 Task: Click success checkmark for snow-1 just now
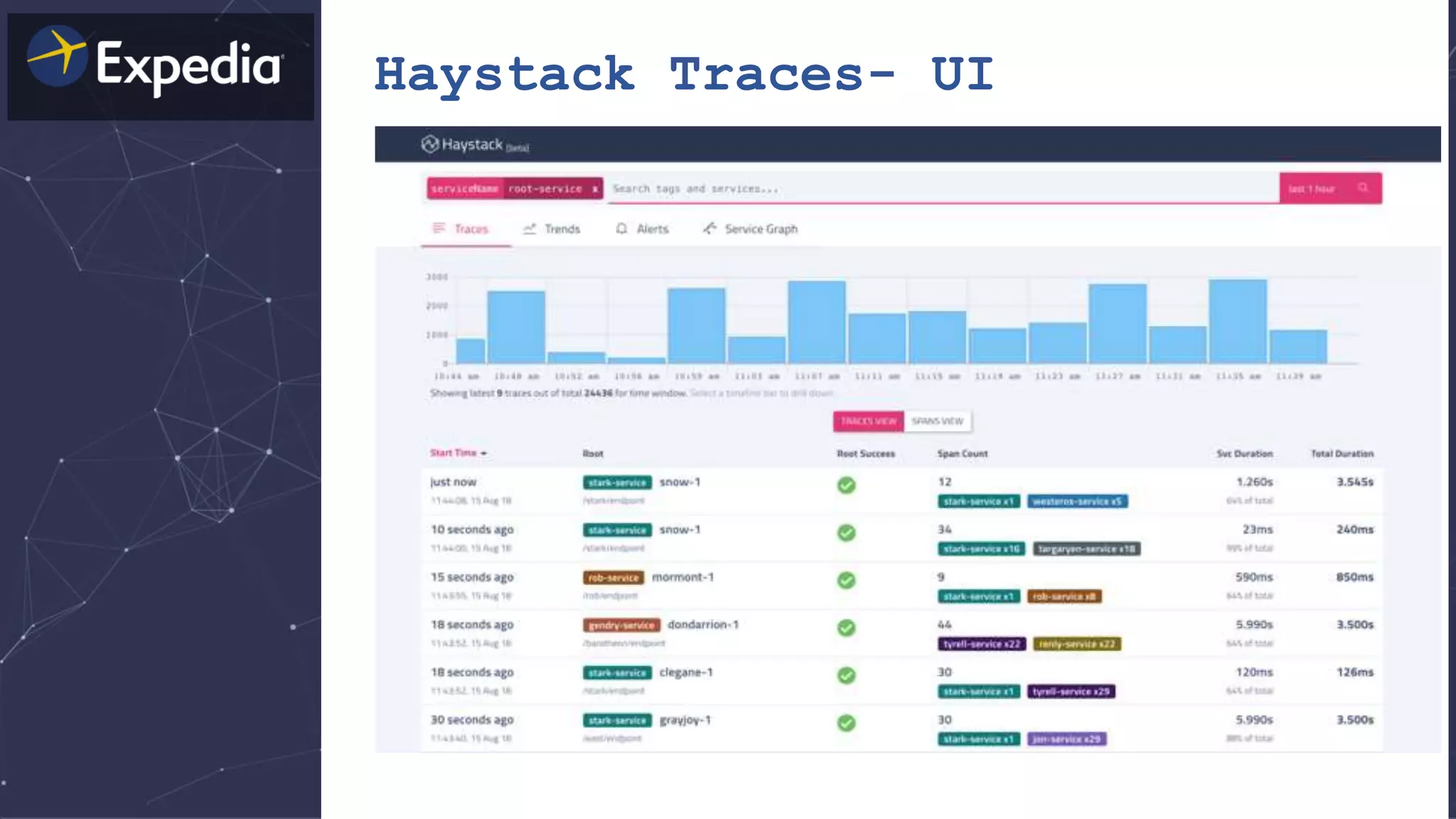coord(846,486)
